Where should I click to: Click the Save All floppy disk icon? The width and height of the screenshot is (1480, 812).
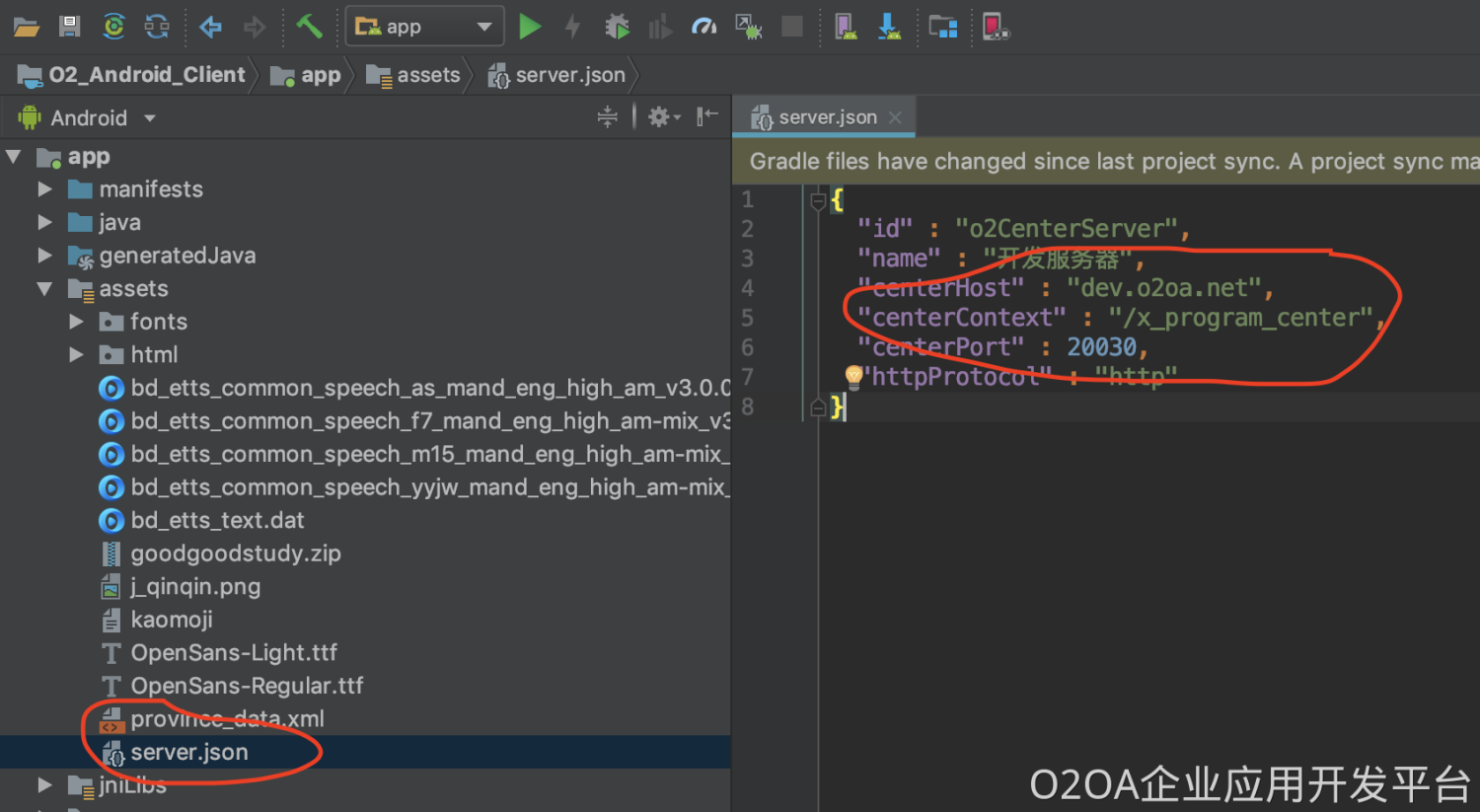coord(69,27)
